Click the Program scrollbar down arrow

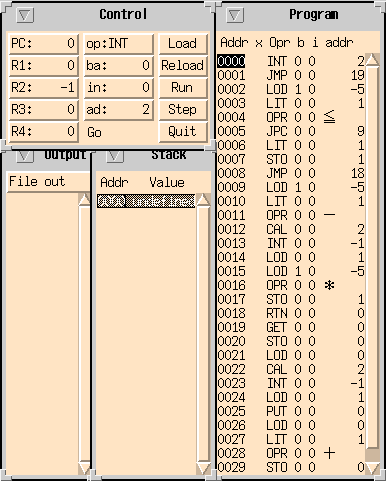373,467
